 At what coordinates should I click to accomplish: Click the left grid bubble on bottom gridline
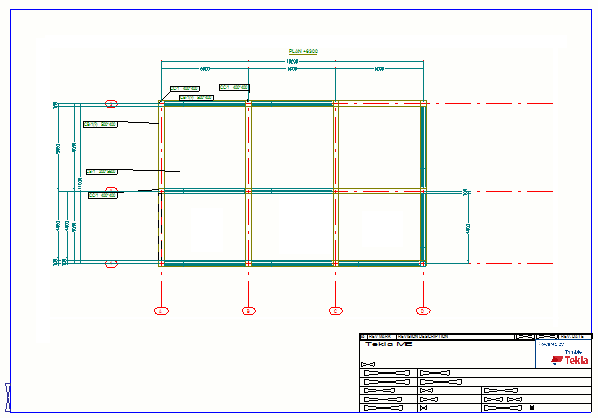tap(111, 264)
